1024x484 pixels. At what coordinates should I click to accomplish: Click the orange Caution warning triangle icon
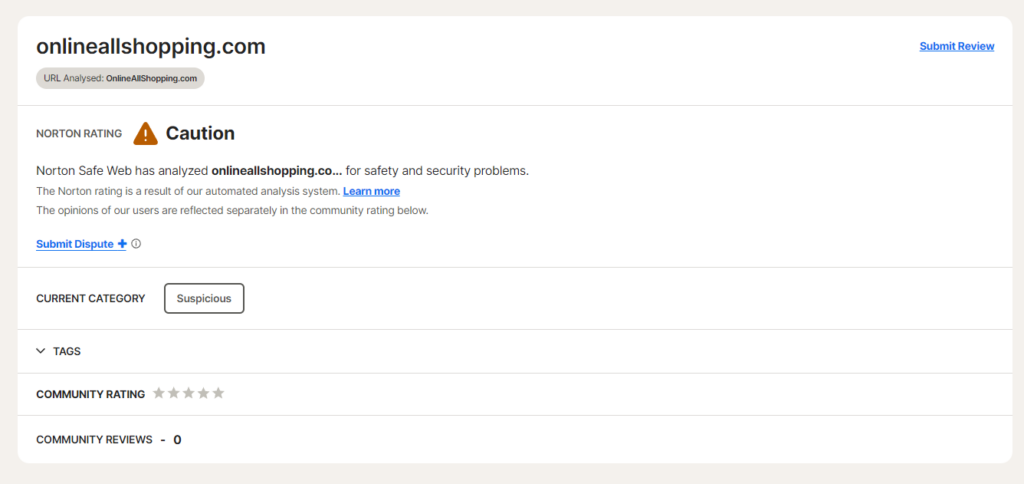click(146, 133)
